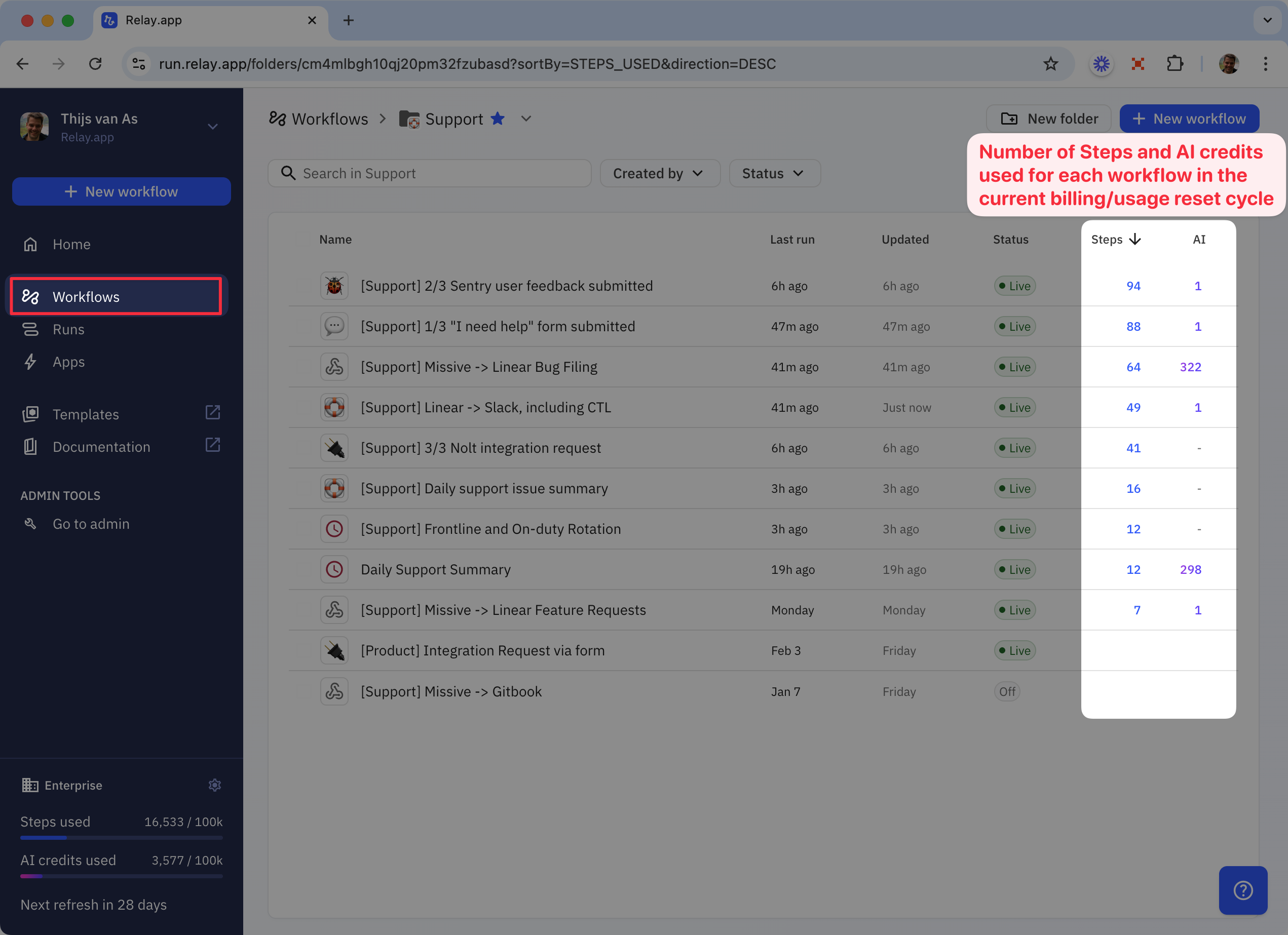Click the Off status badge for Missive Gitbook

point(1006,691)
